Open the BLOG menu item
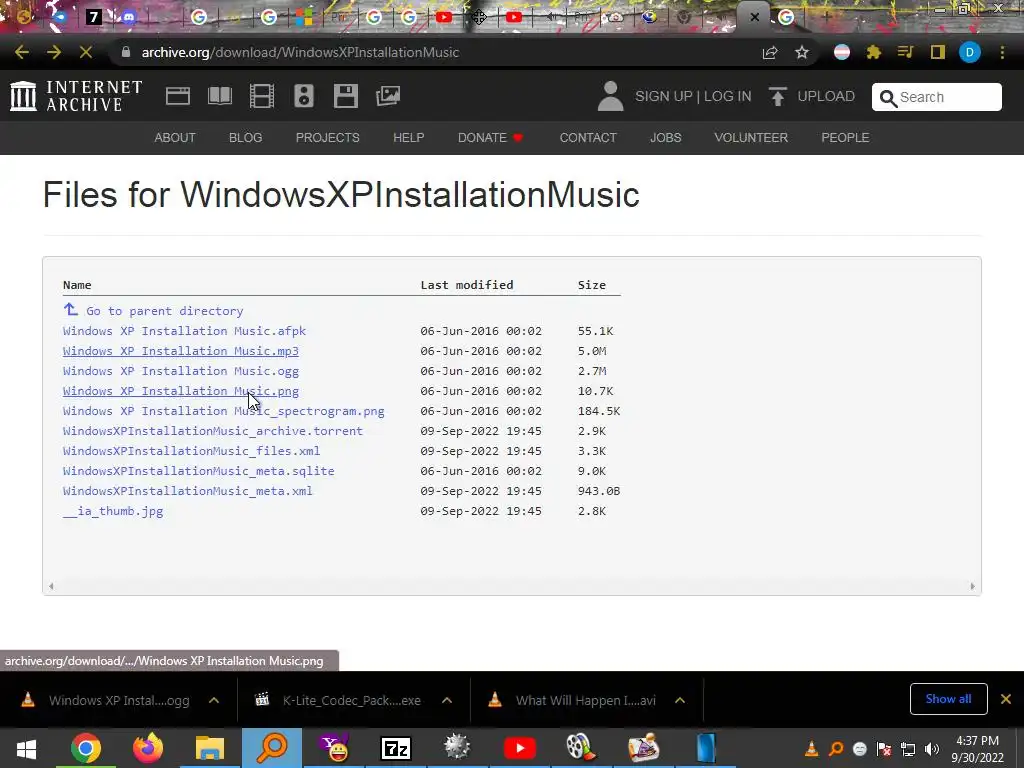The width and height of the screenshot is (1024, 768). [x=246, y=138]
